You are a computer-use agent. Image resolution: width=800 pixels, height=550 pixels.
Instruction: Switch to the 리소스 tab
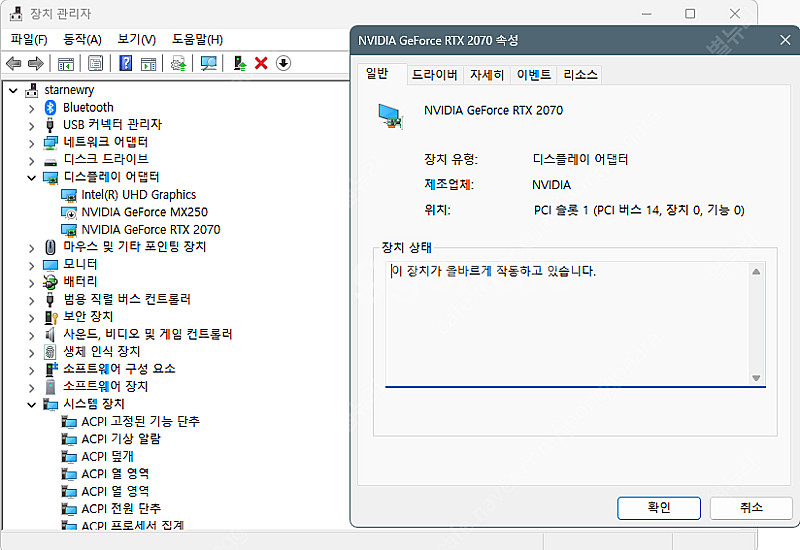pyautogui.click(x=580, y=75)
